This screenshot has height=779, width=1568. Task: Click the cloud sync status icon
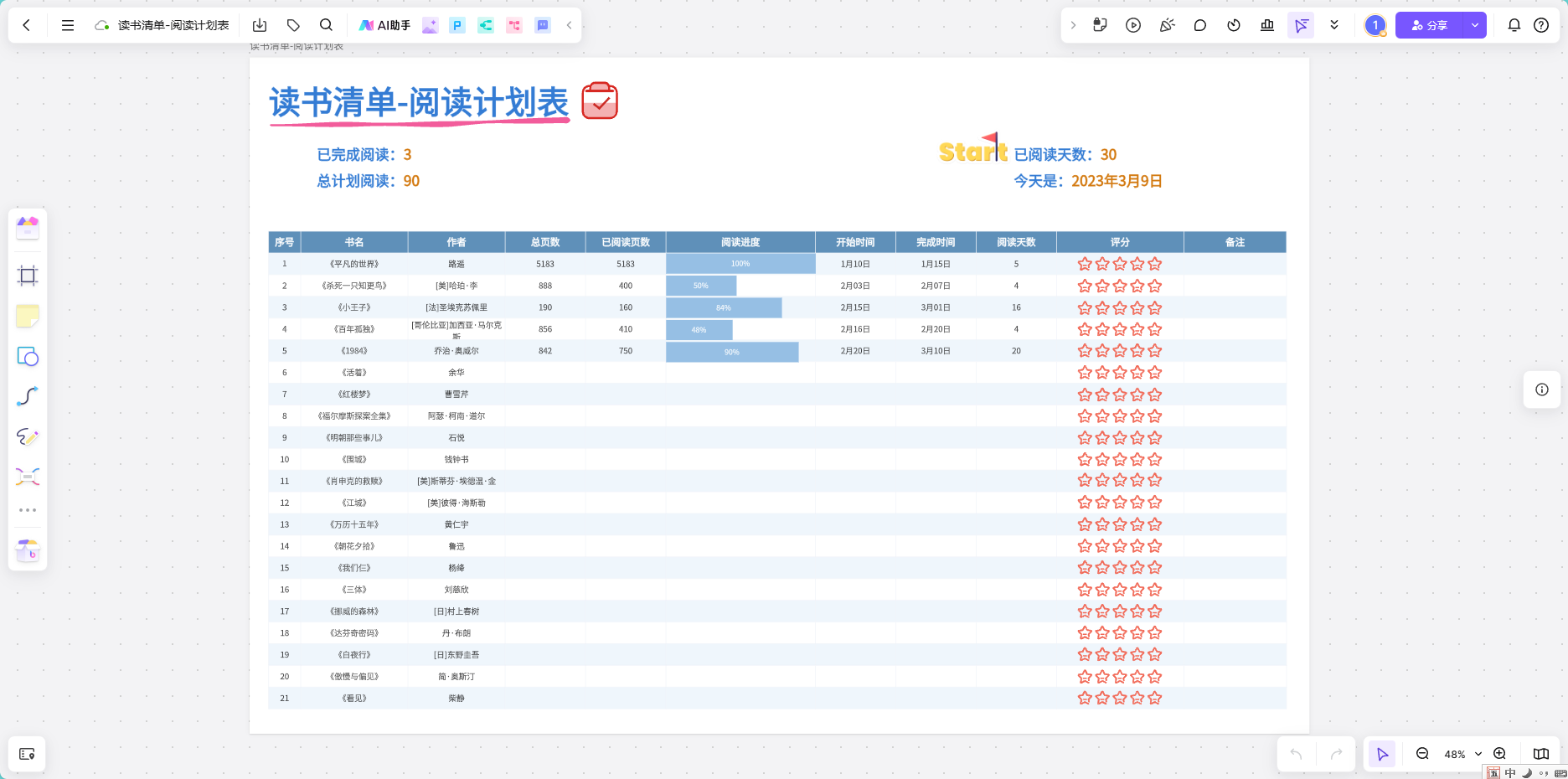tap(102, 25)
